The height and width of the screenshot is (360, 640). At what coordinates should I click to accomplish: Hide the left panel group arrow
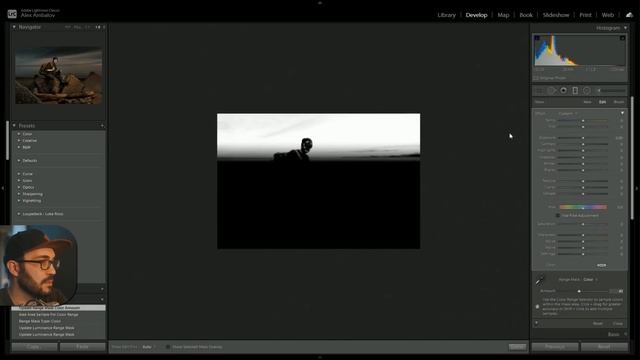[x=3, y=188]
